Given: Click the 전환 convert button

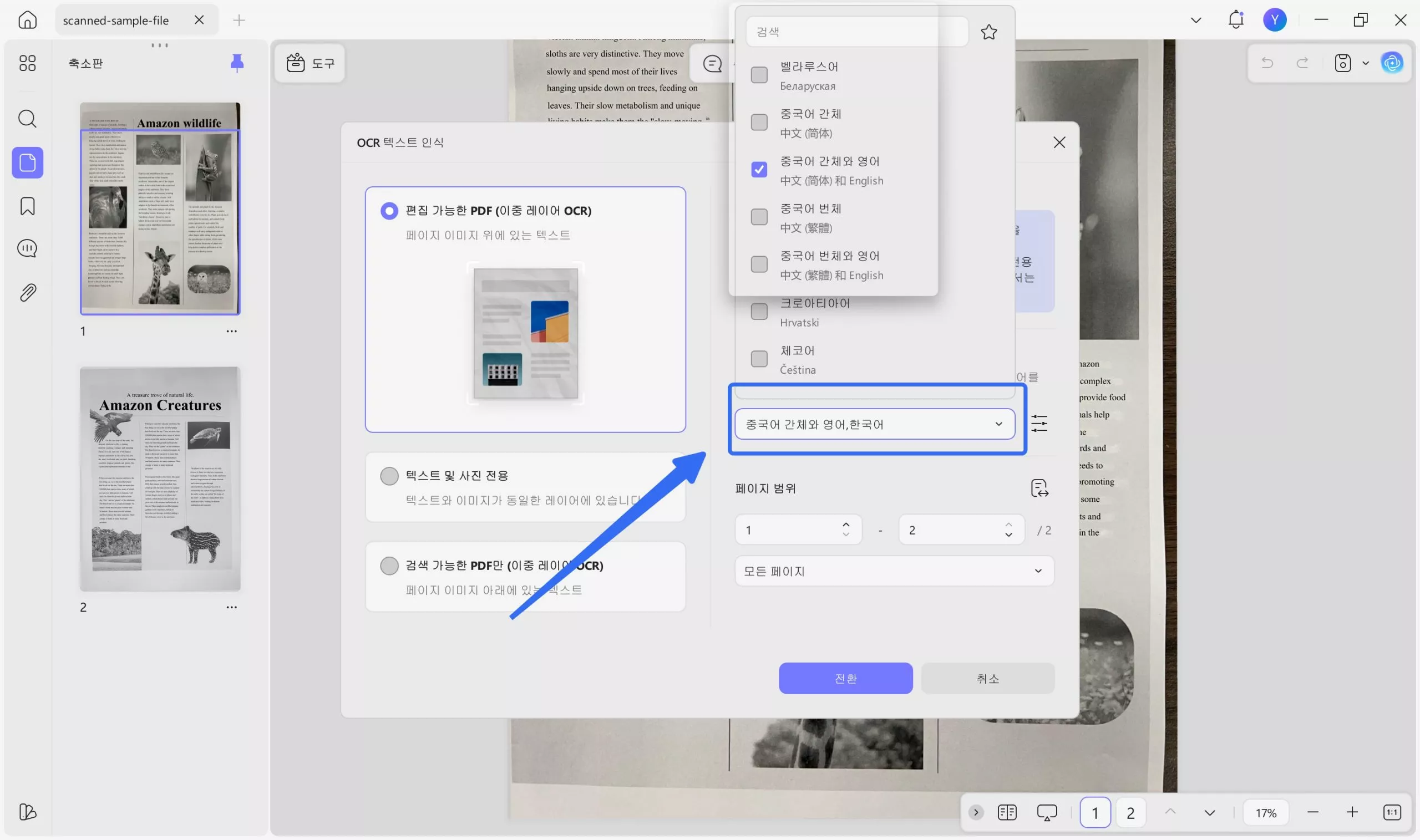Looking at the screenshot, I should tap(845, 678).
